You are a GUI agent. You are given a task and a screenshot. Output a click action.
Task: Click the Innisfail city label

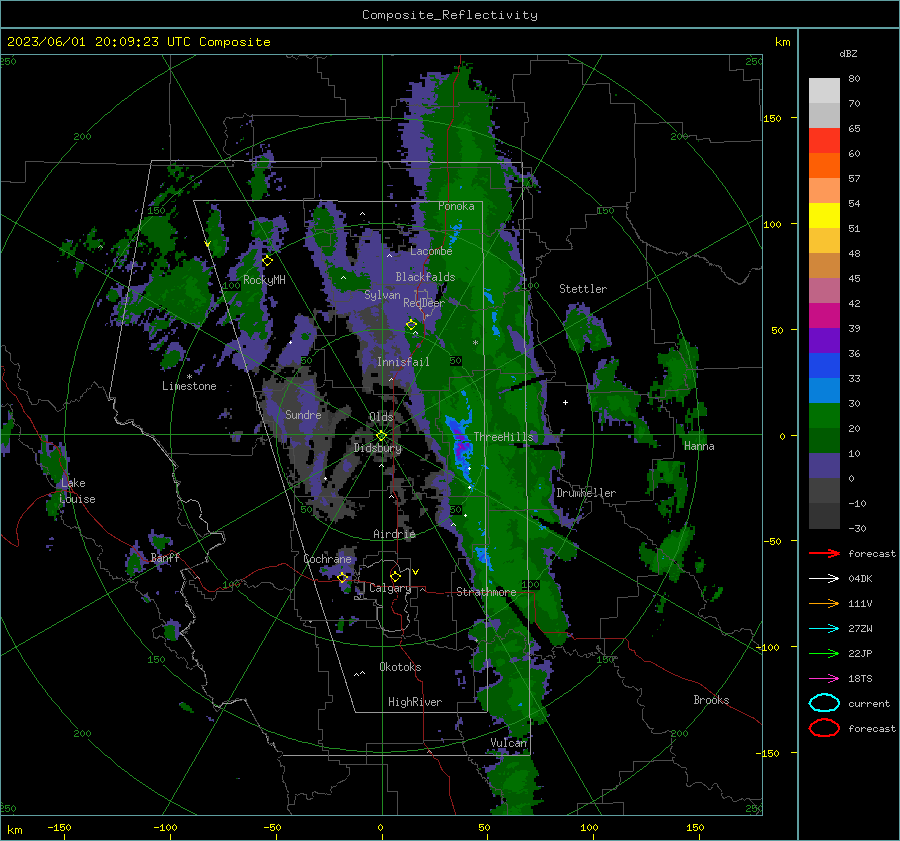pos(403,362)
